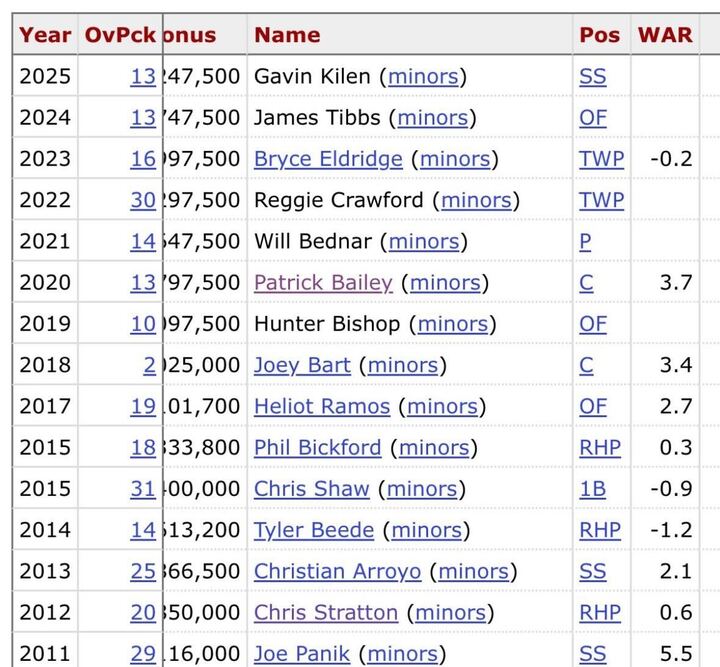Open Joey Bart's player link

click(302, 365)
